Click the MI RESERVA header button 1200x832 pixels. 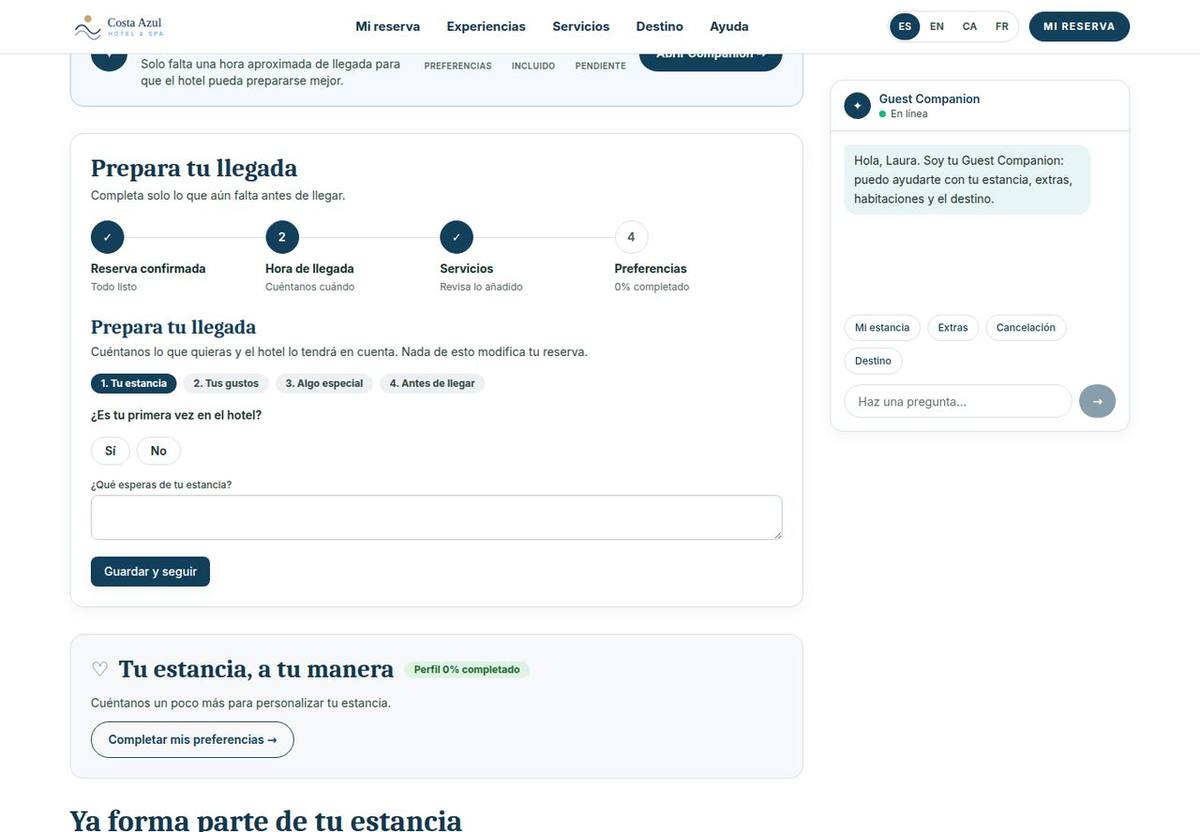(1079, 27)
